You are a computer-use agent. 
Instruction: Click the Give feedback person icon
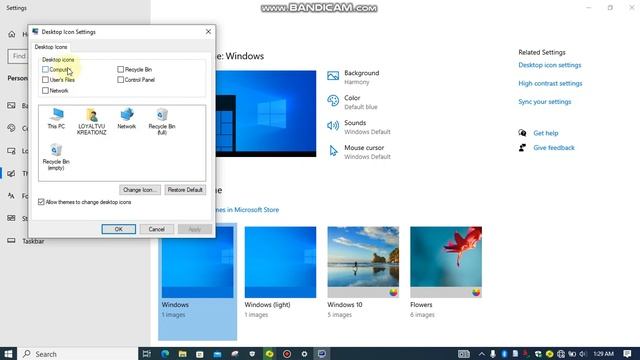[522, 147]
